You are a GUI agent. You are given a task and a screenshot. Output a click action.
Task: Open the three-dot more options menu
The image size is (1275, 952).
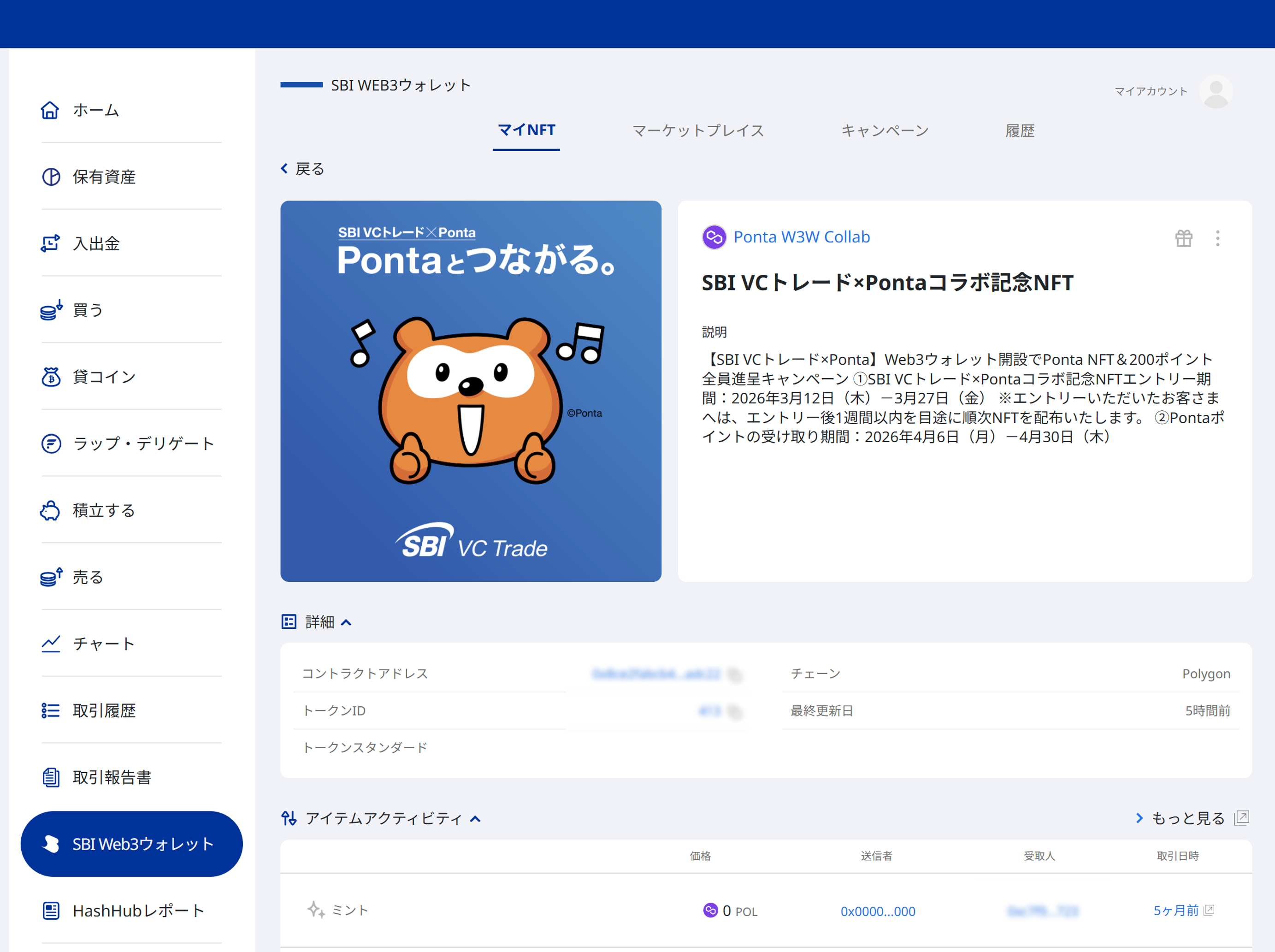pos(1217,238)
